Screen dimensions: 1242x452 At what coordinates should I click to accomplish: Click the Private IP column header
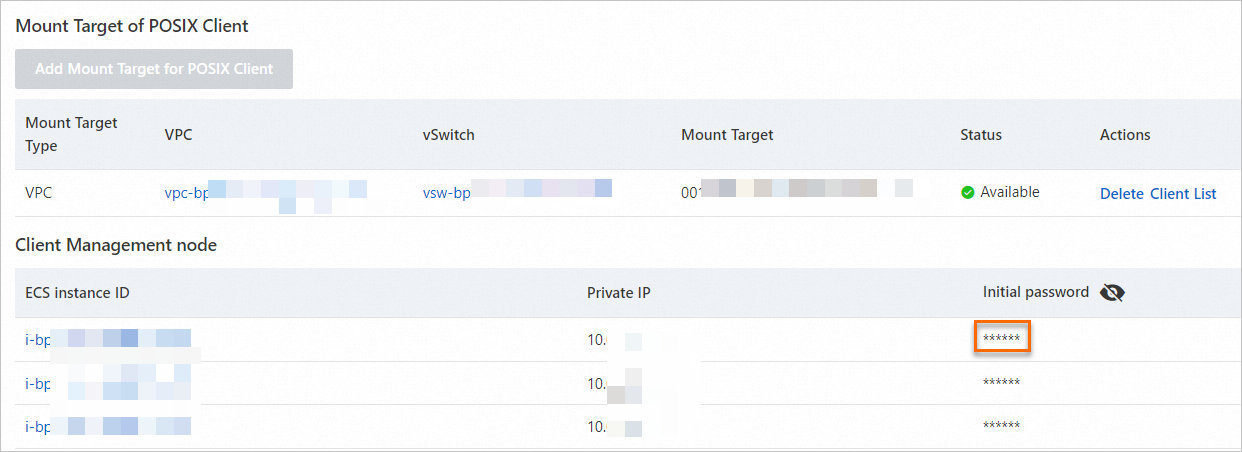(x=620, y=293)
